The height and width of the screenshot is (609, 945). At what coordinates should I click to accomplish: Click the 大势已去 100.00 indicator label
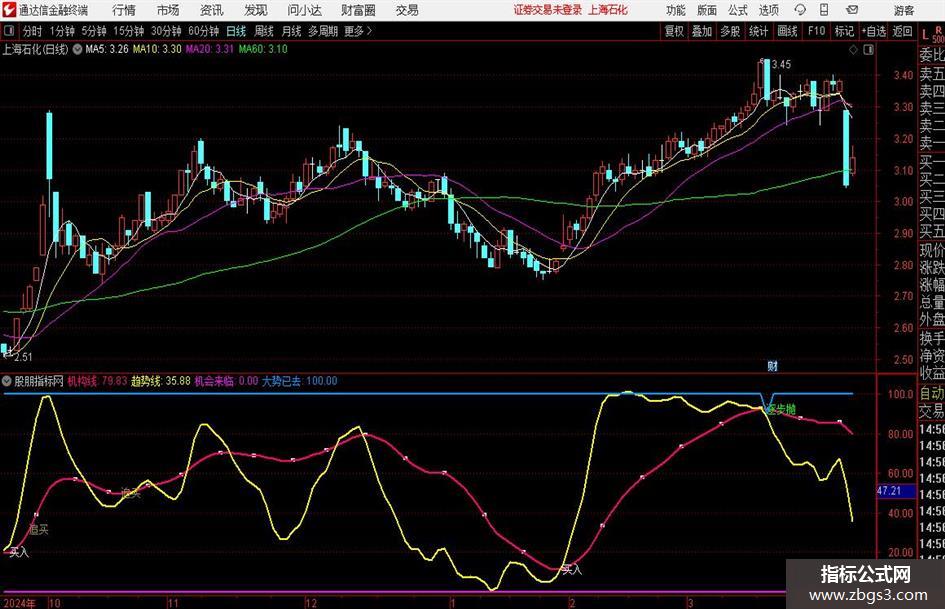pos(300,381)
